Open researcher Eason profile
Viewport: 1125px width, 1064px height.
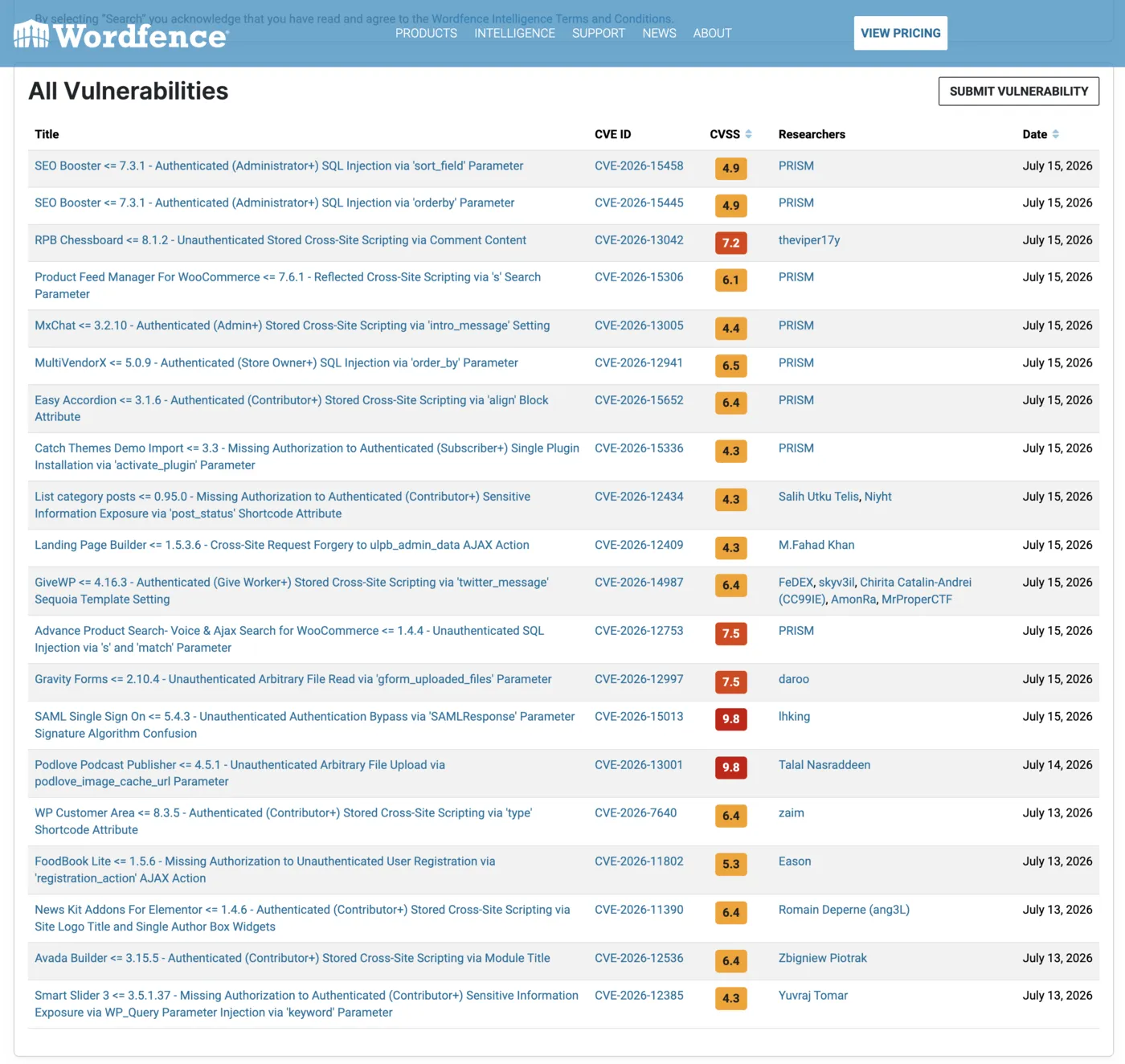pos(795,861)
